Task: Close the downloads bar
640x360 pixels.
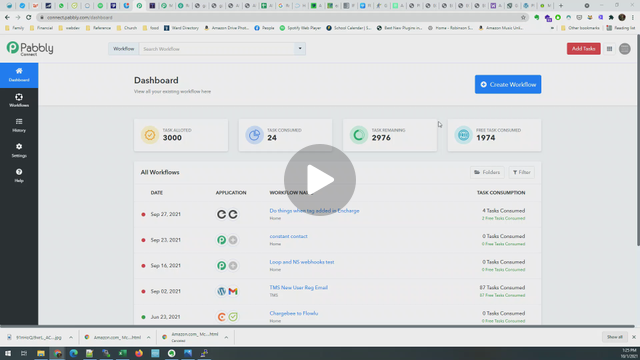Action: coord(633,337)
